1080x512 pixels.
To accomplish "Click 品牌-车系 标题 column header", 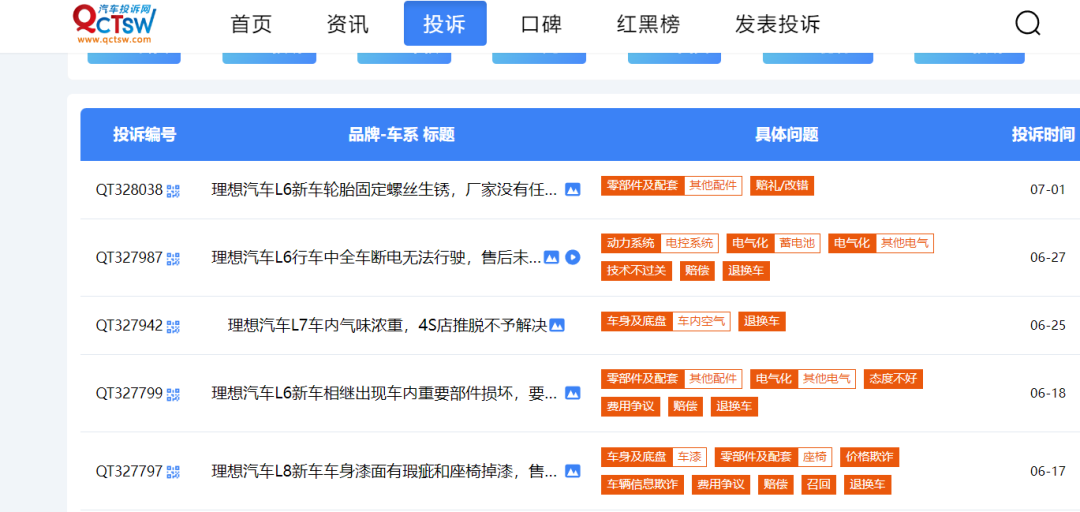I will (x=402, y=134).
